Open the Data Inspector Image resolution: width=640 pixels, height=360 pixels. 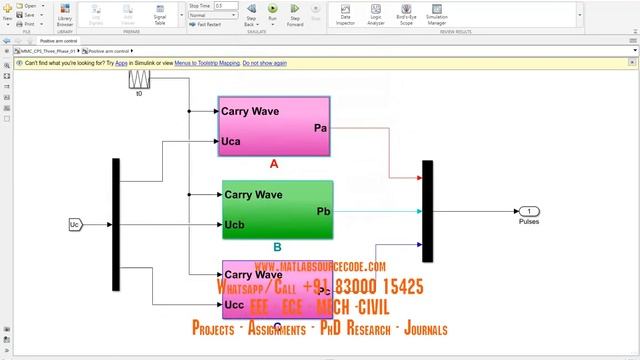[345, 15]
